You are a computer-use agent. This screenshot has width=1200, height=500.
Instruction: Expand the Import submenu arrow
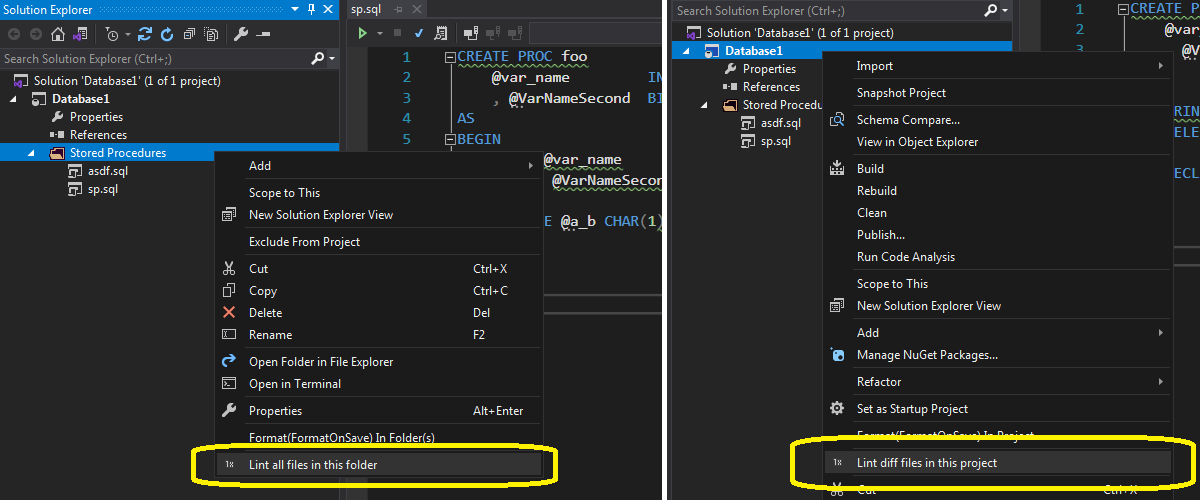(x=1160, y=66)
